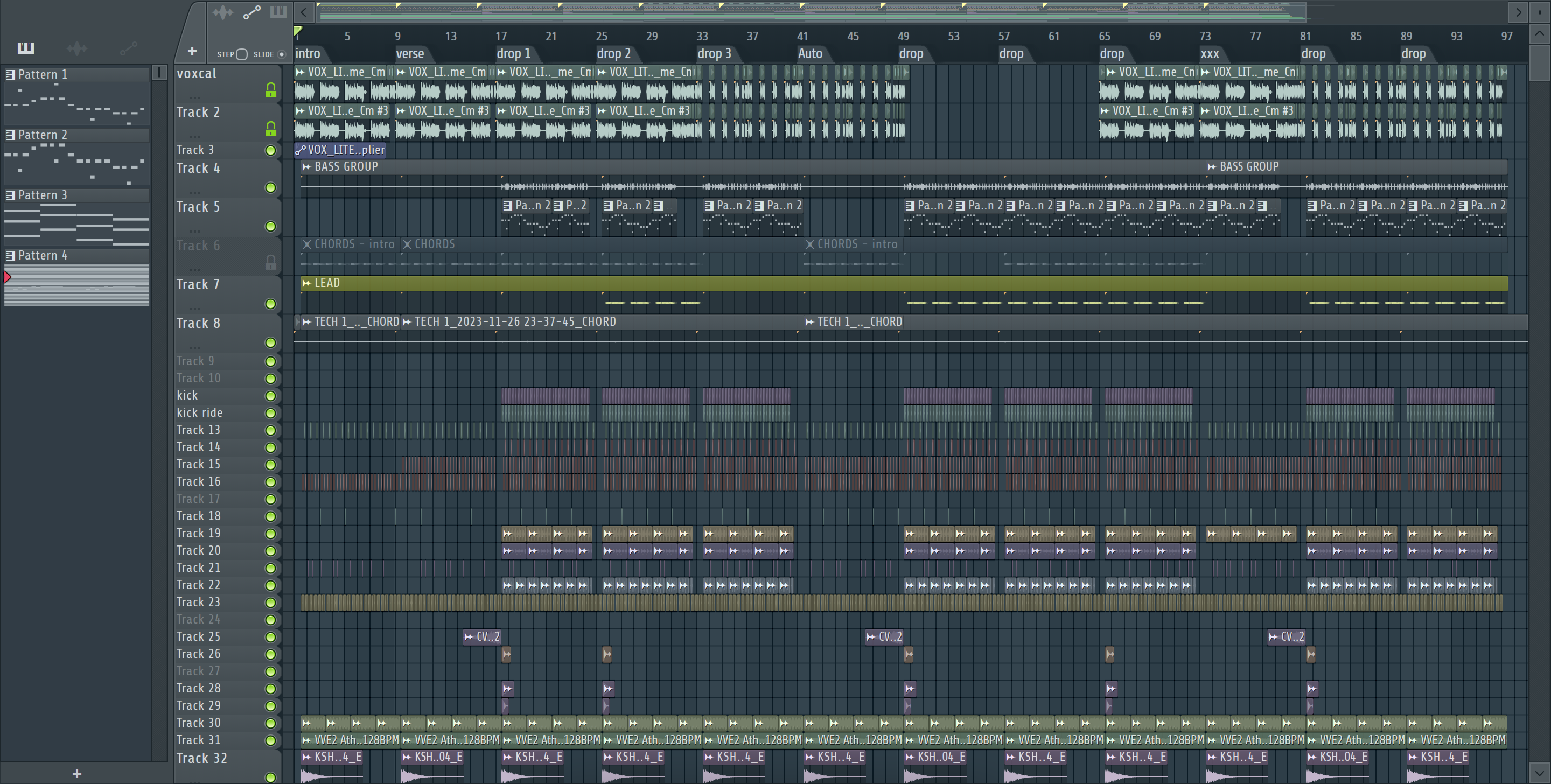Open the second BASS GROUP clip menu

tap(1211, 167)
